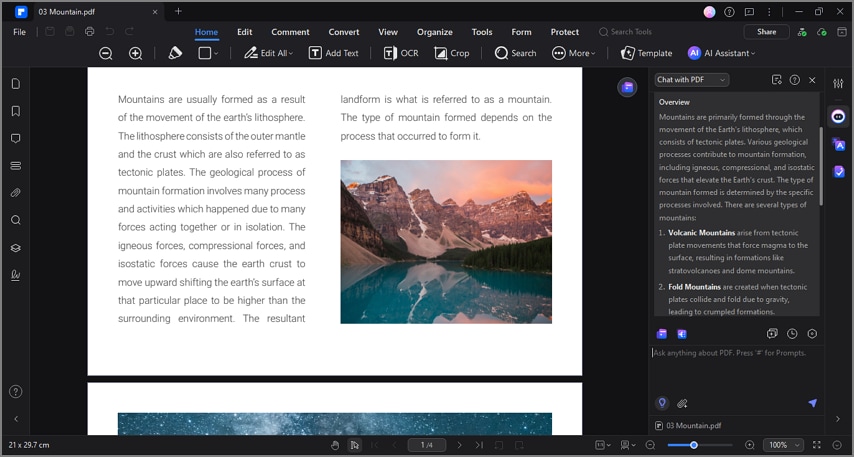Switch to the Protect tab
The image size is (854, 457).
pyautogui.click(x=565, y=32)
